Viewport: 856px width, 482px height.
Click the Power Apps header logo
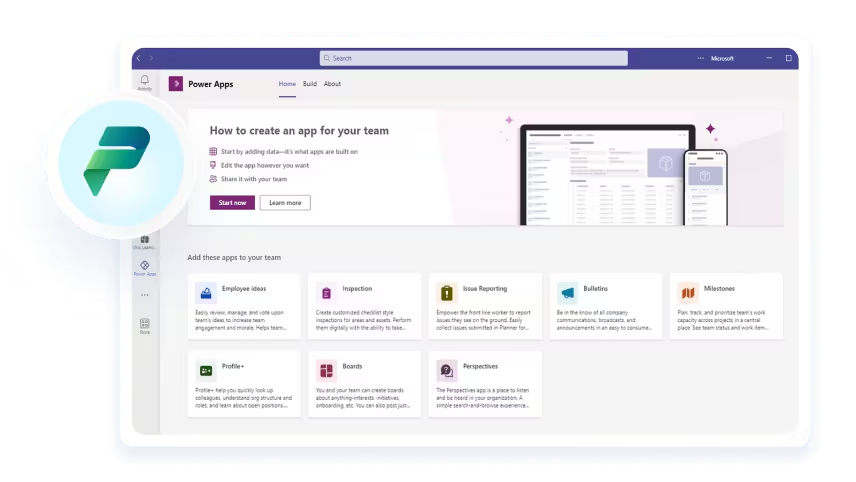point(176,84)
